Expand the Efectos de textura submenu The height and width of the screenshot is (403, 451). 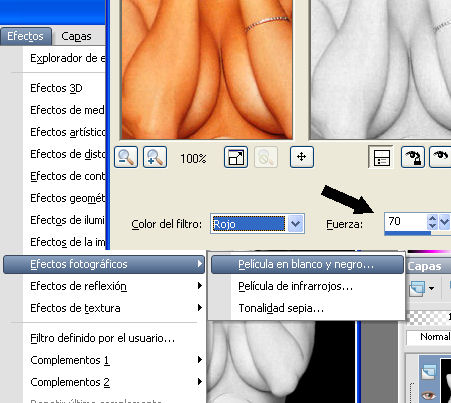coord(104,308)
